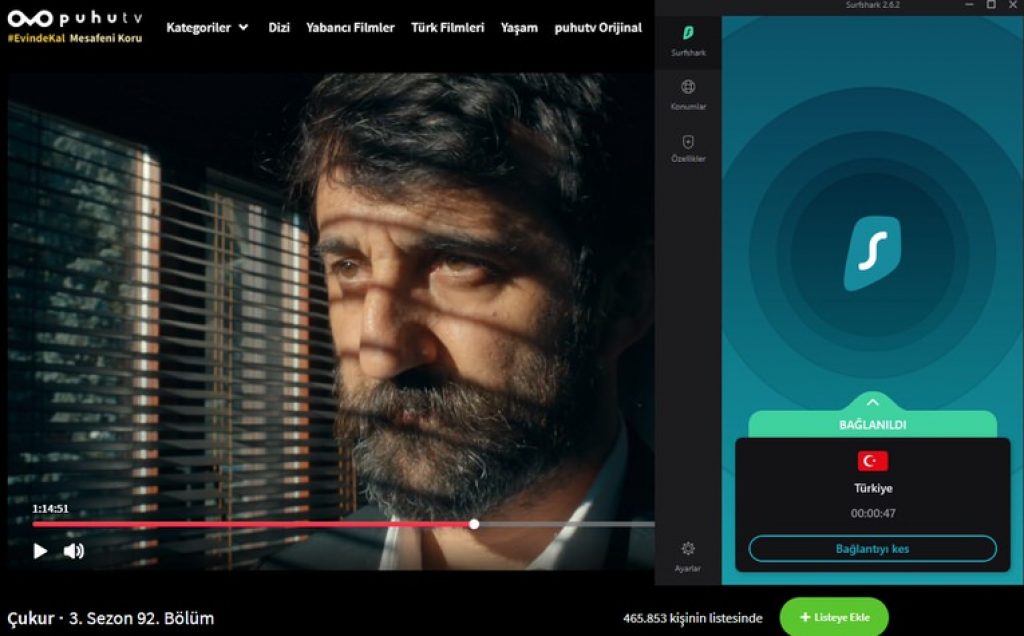The width and height of the screenshot is (1024, 636).
Task: Open the Kategoriler dropdown menu
Action: pos(207,27)
